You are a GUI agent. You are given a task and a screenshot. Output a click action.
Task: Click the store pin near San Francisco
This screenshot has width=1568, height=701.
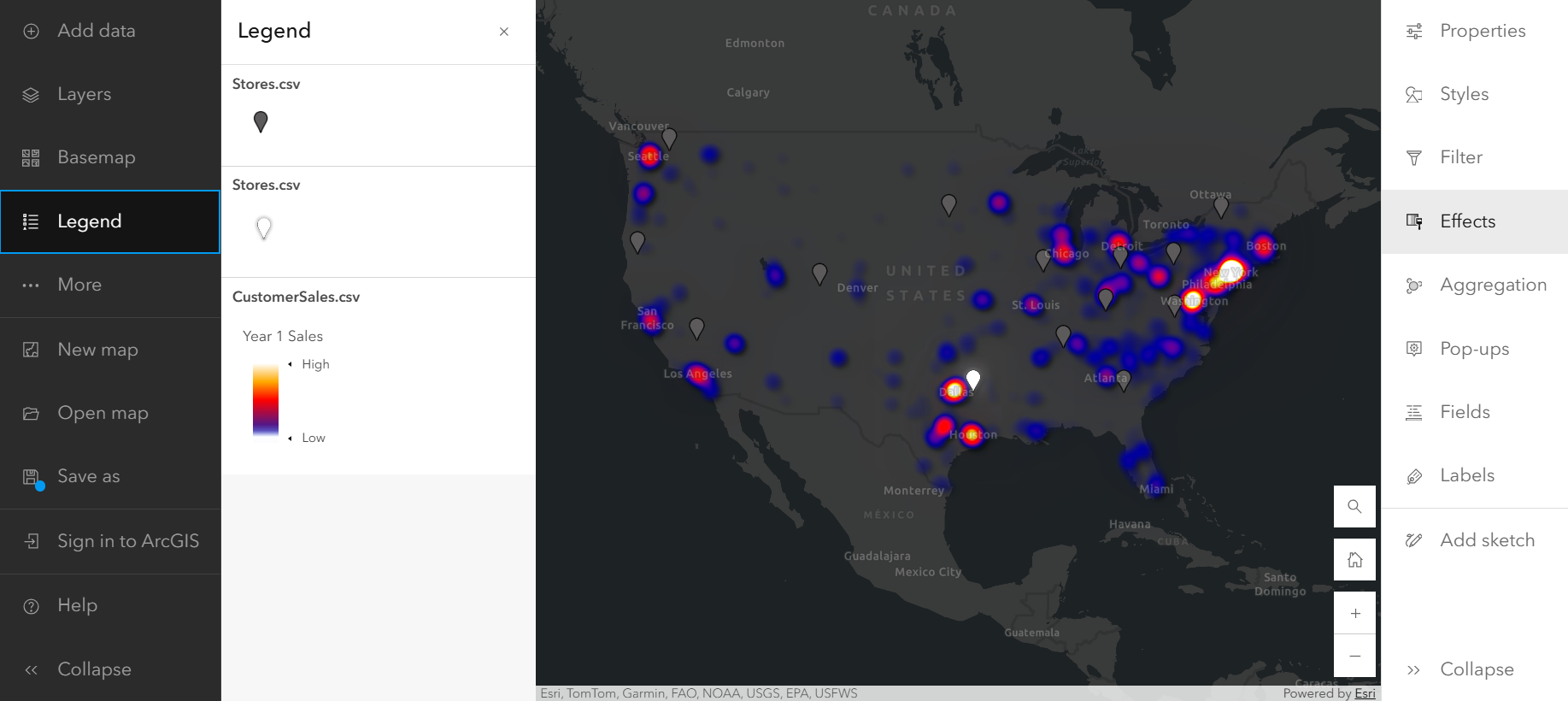coord(696,328)
